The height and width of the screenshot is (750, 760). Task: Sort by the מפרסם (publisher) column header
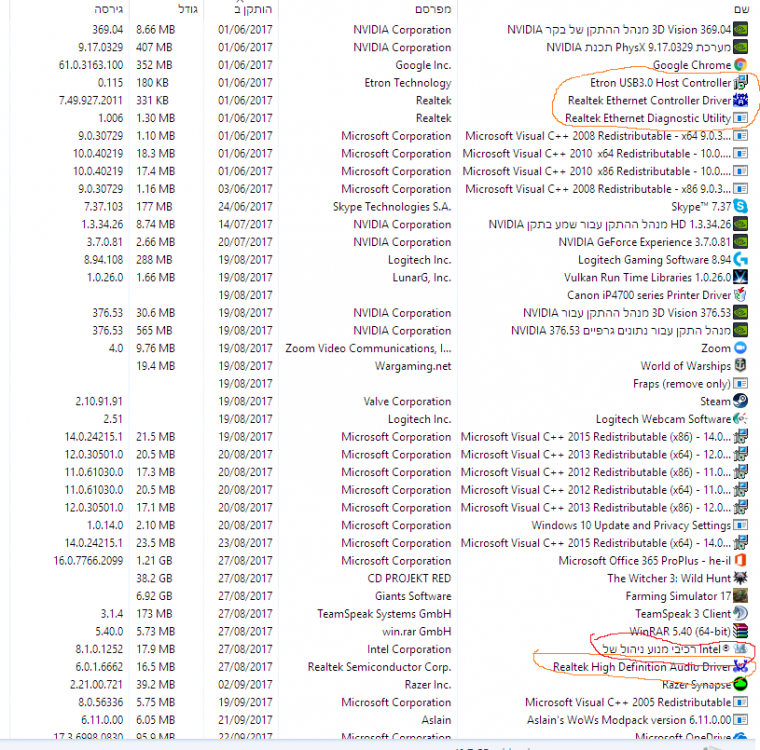[x=433, y=9]
